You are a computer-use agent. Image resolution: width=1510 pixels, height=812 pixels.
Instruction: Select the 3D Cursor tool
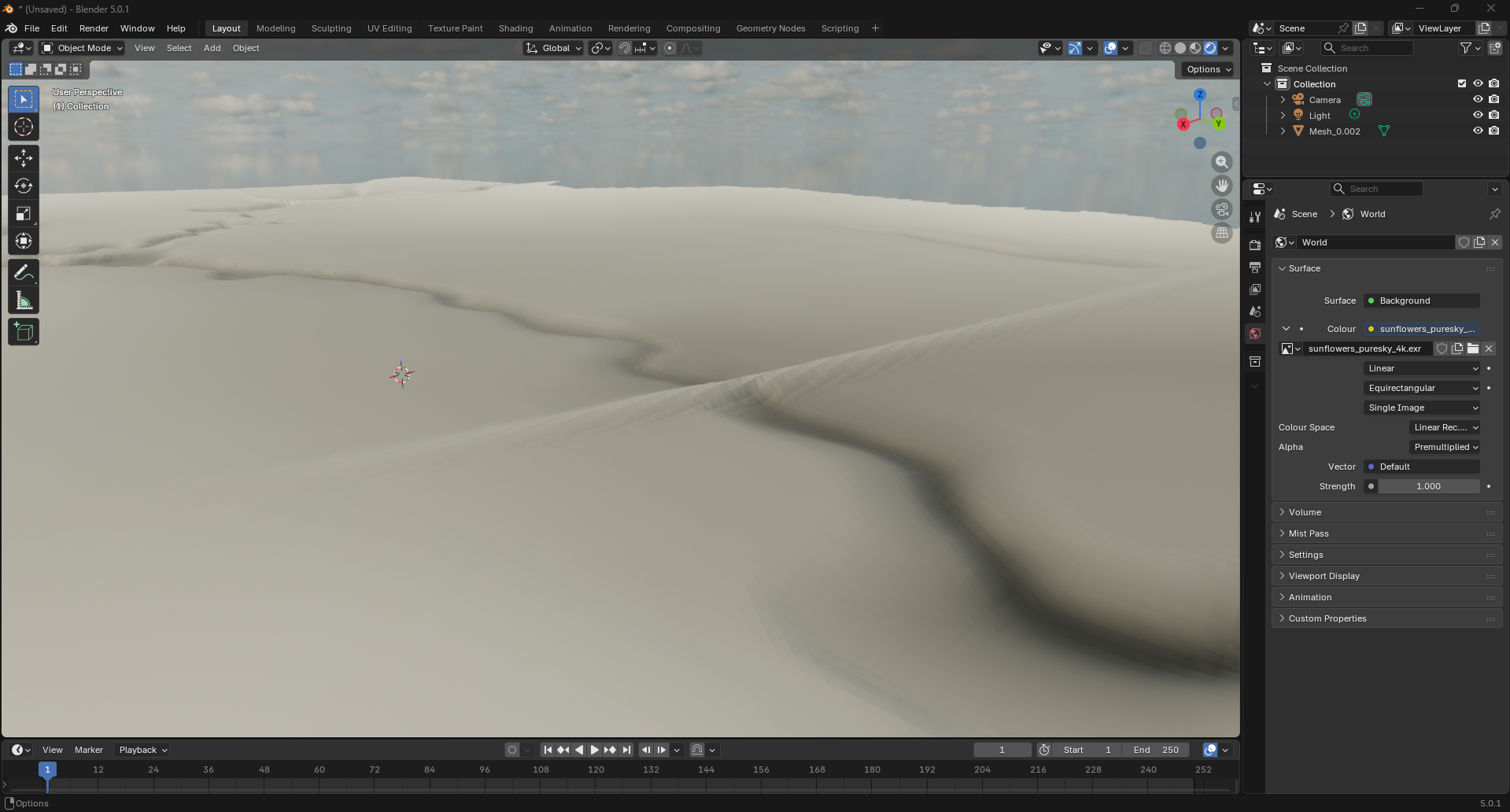coord(24,127)
